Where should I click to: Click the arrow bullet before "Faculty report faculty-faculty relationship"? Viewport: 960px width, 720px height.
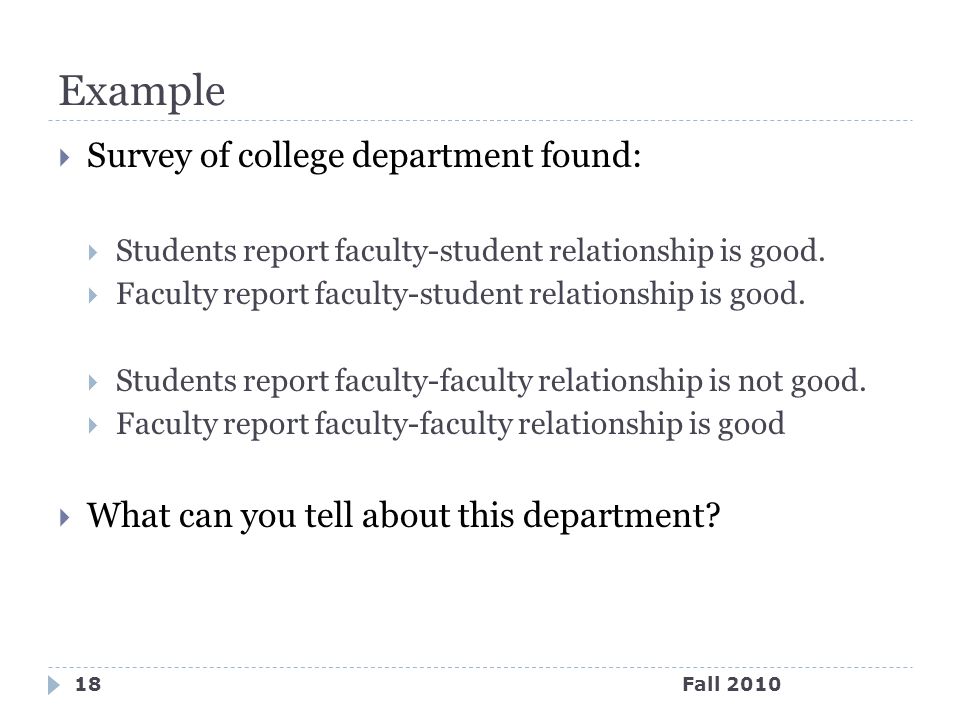[x=93, y=426]
